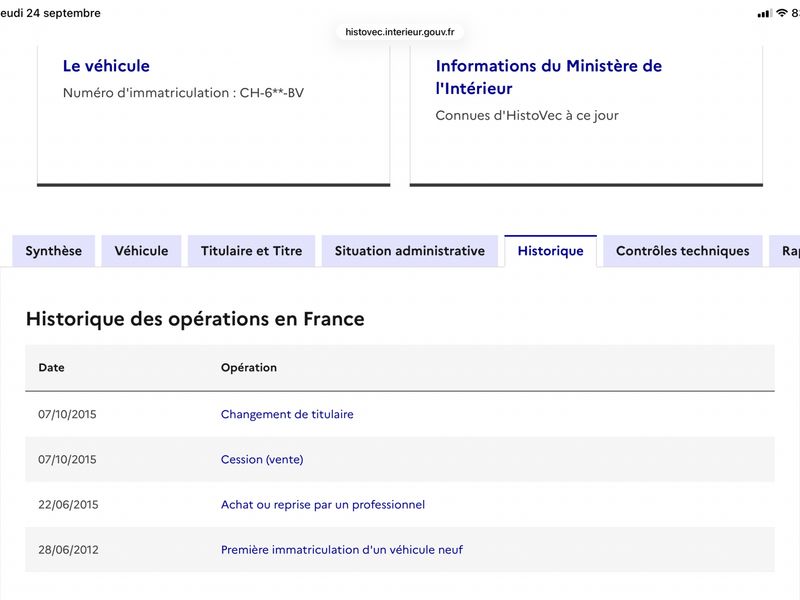
Task: Select the Titulaire et Titre tab
Action: coord(252,251)
